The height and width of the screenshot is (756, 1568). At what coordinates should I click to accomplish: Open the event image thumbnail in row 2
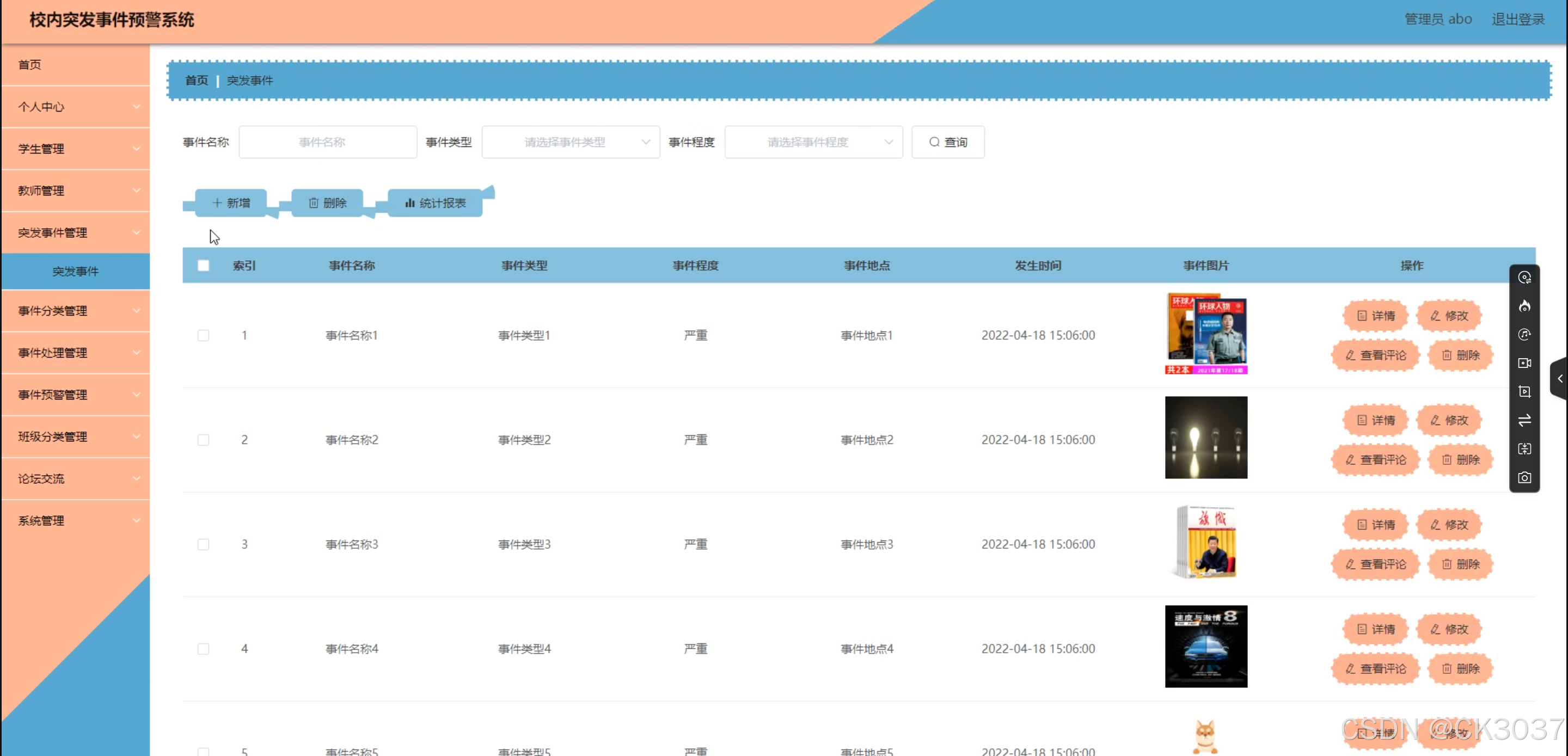click(x=1205, y=438)
